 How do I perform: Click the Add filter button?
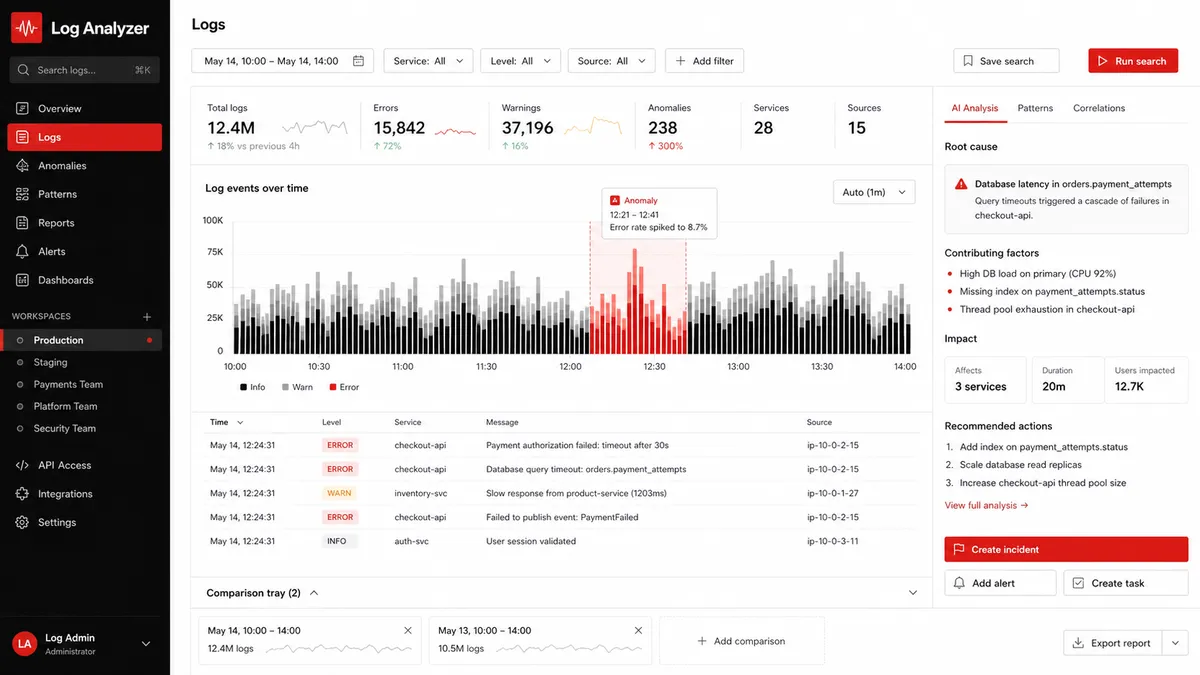pyautogui.click(x=704, y=61)
